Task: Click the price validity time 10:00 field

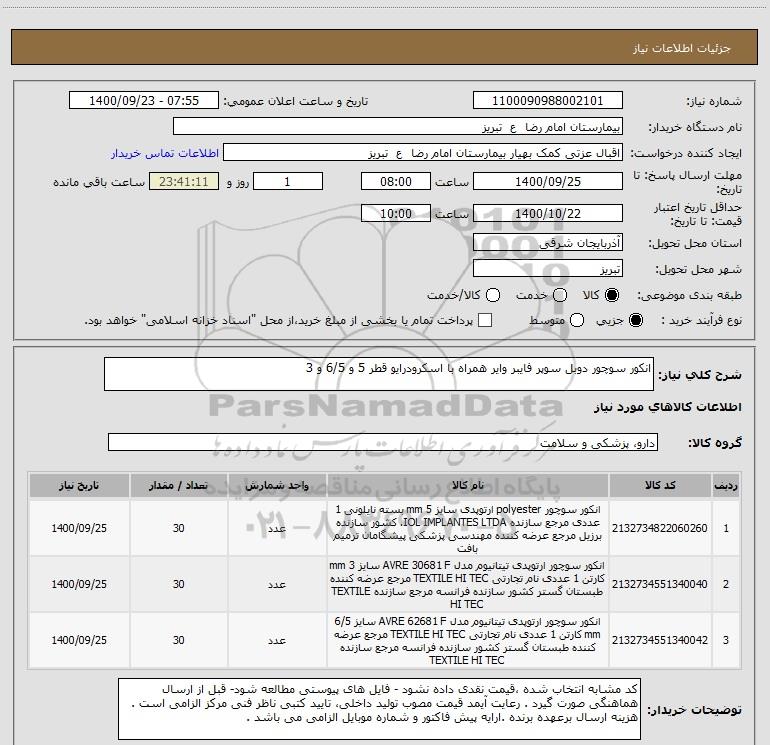Action: point(396,213)
